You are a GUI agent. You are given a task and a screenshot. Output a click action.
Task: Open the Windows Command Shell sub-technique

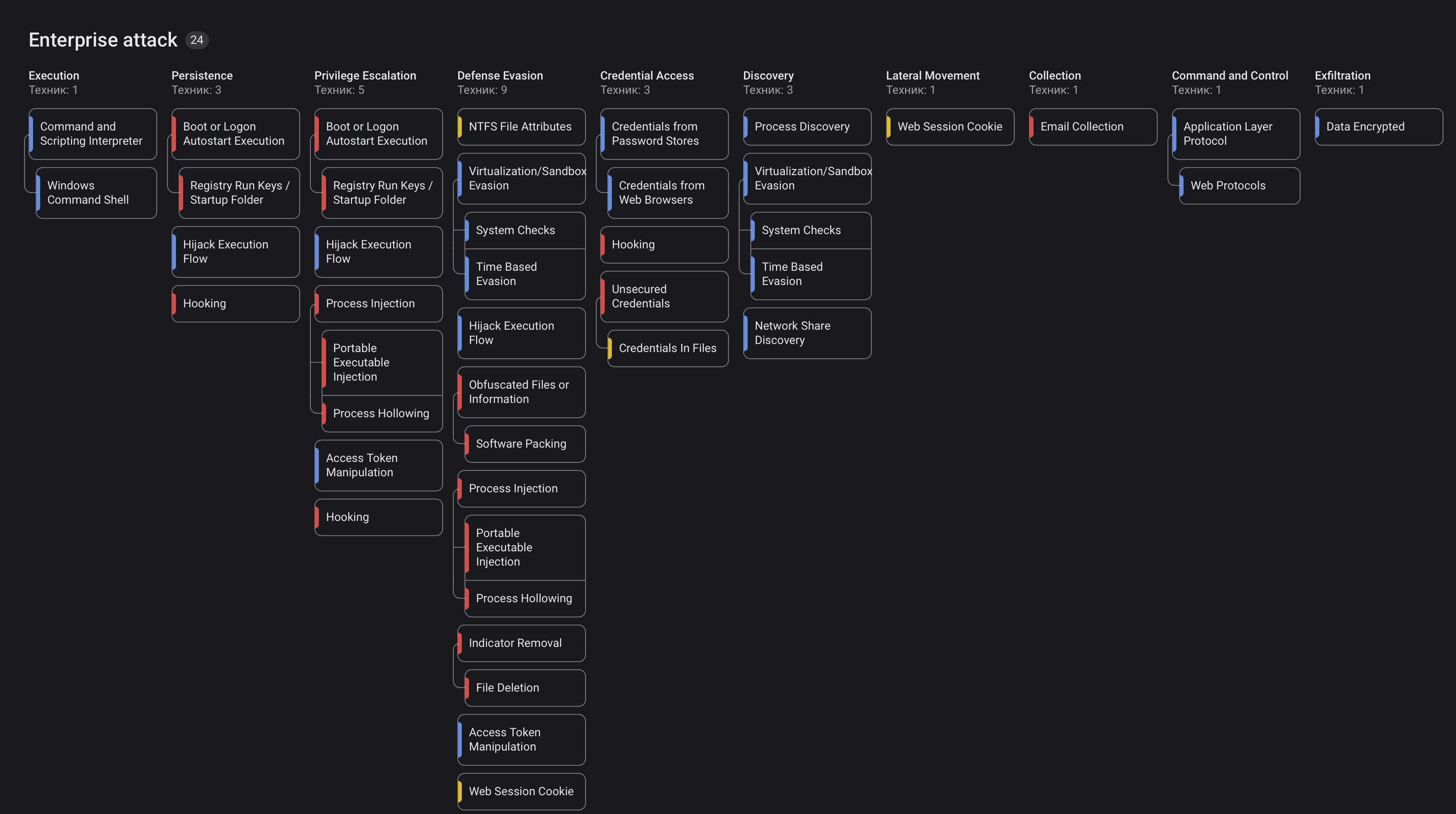pos(96,193)
